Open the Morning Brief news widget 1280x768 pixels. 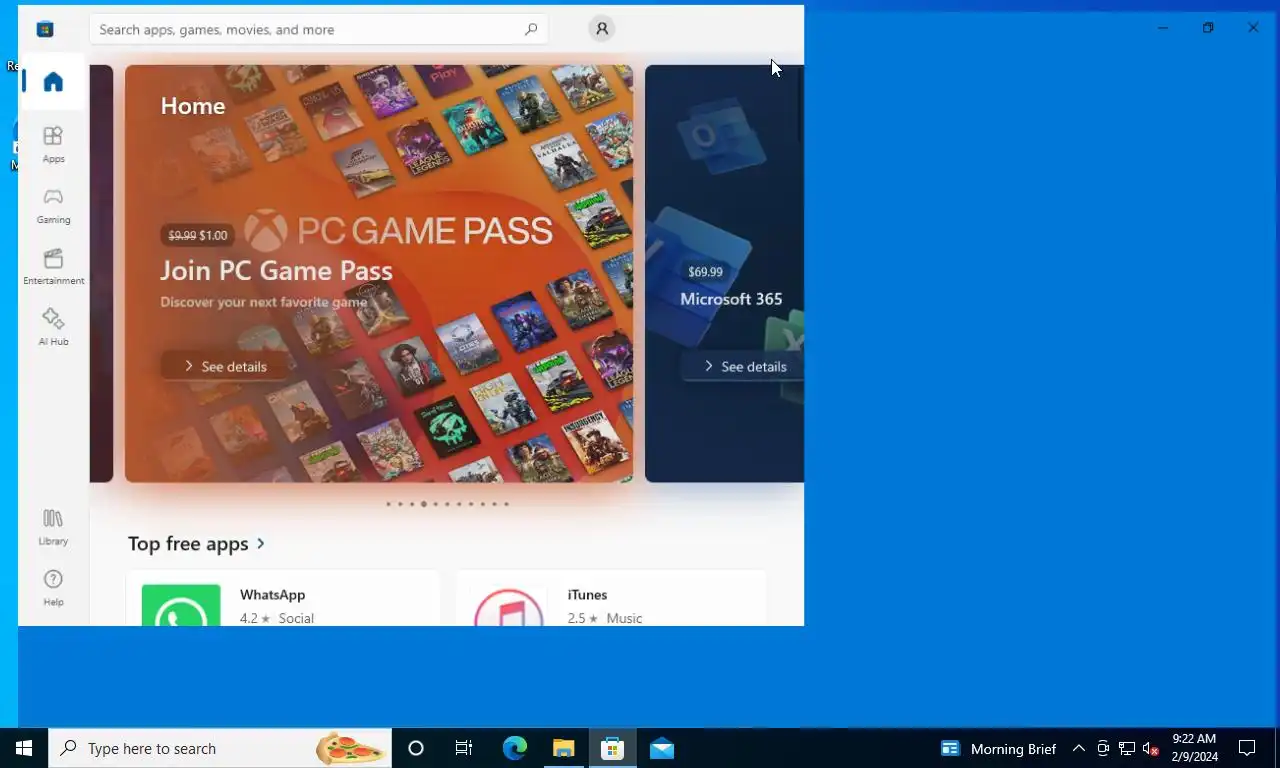998,748
